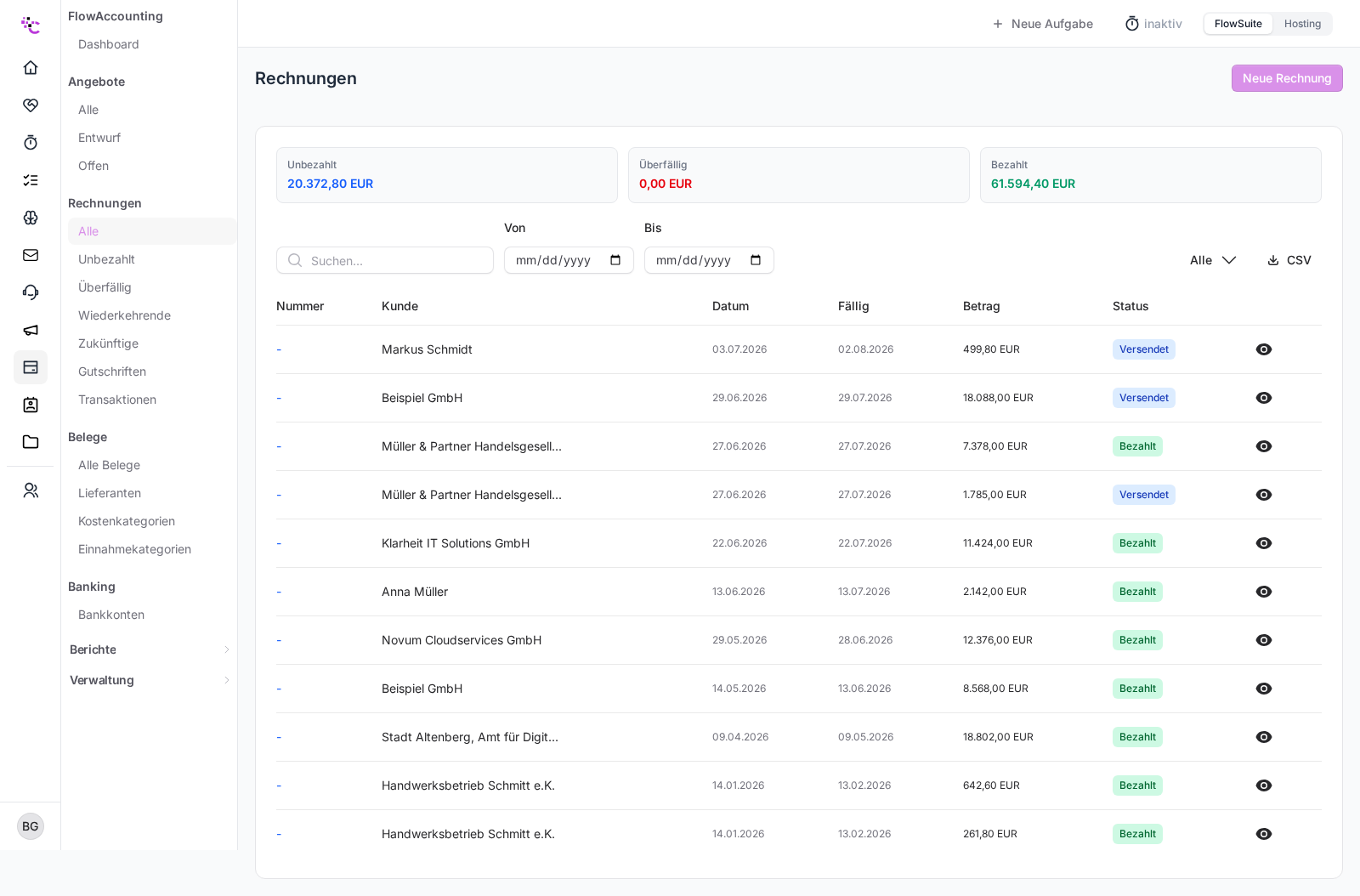Click the handshake deals icon in sidebar

pyautogui.click(x=31, y=105)
